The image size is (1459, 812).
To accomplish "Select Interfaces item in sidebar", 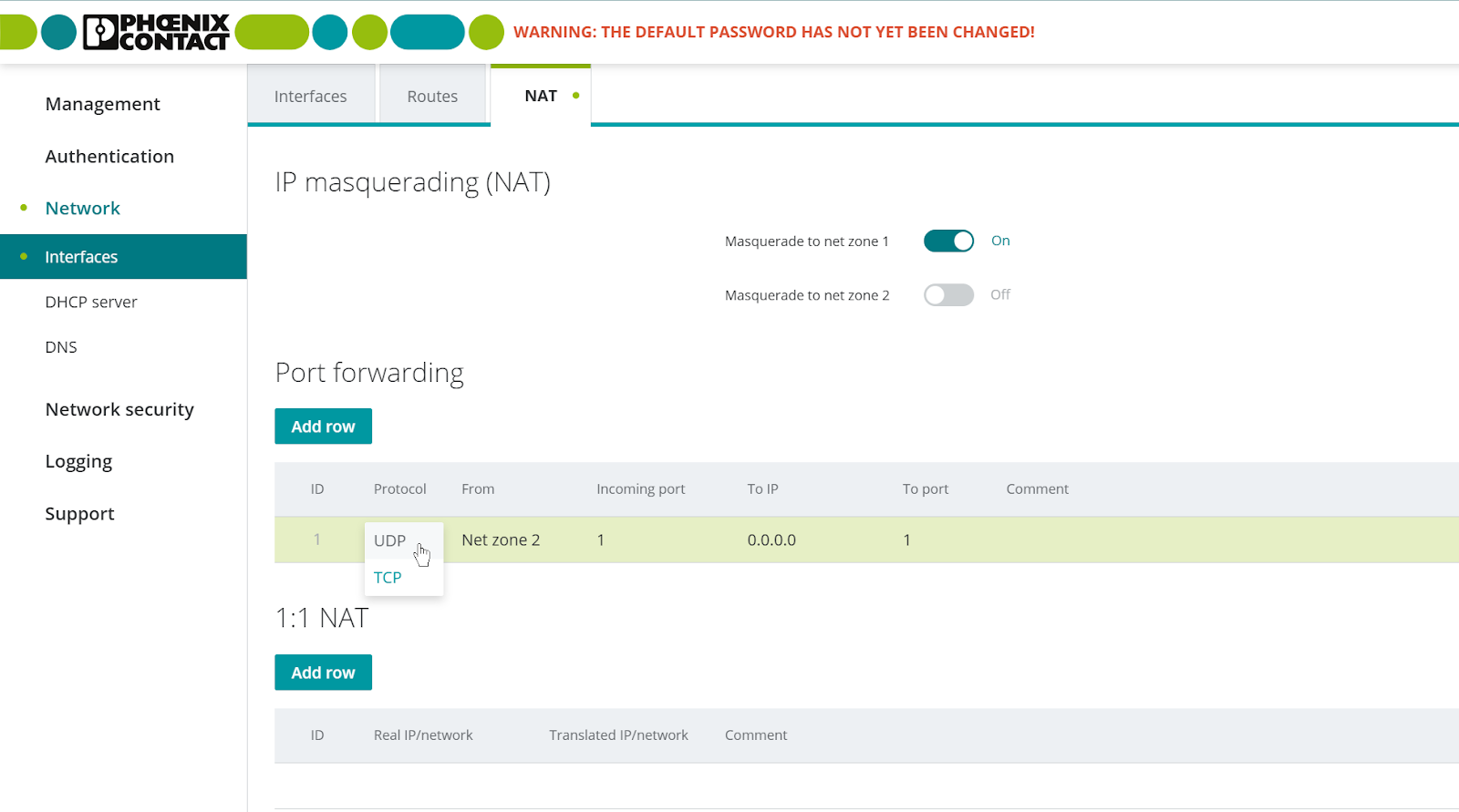I will coord(123,257).
